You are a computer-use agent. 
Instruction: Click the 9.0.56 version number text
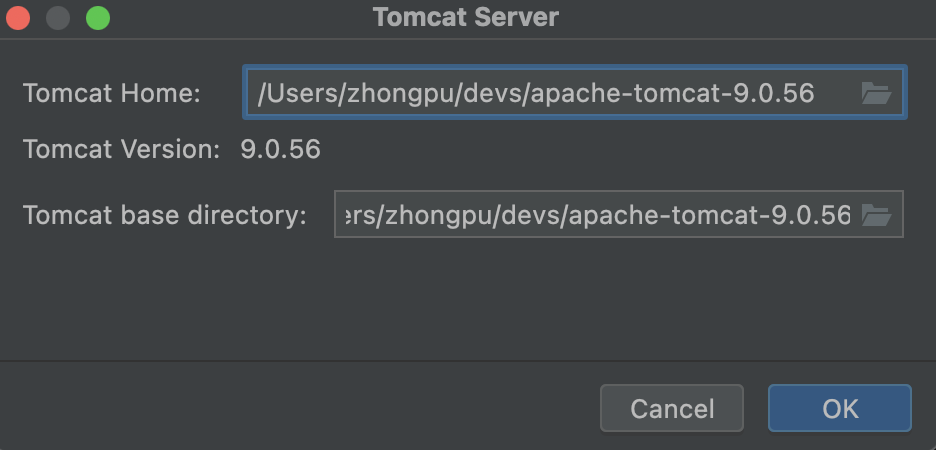coord(281,151)
